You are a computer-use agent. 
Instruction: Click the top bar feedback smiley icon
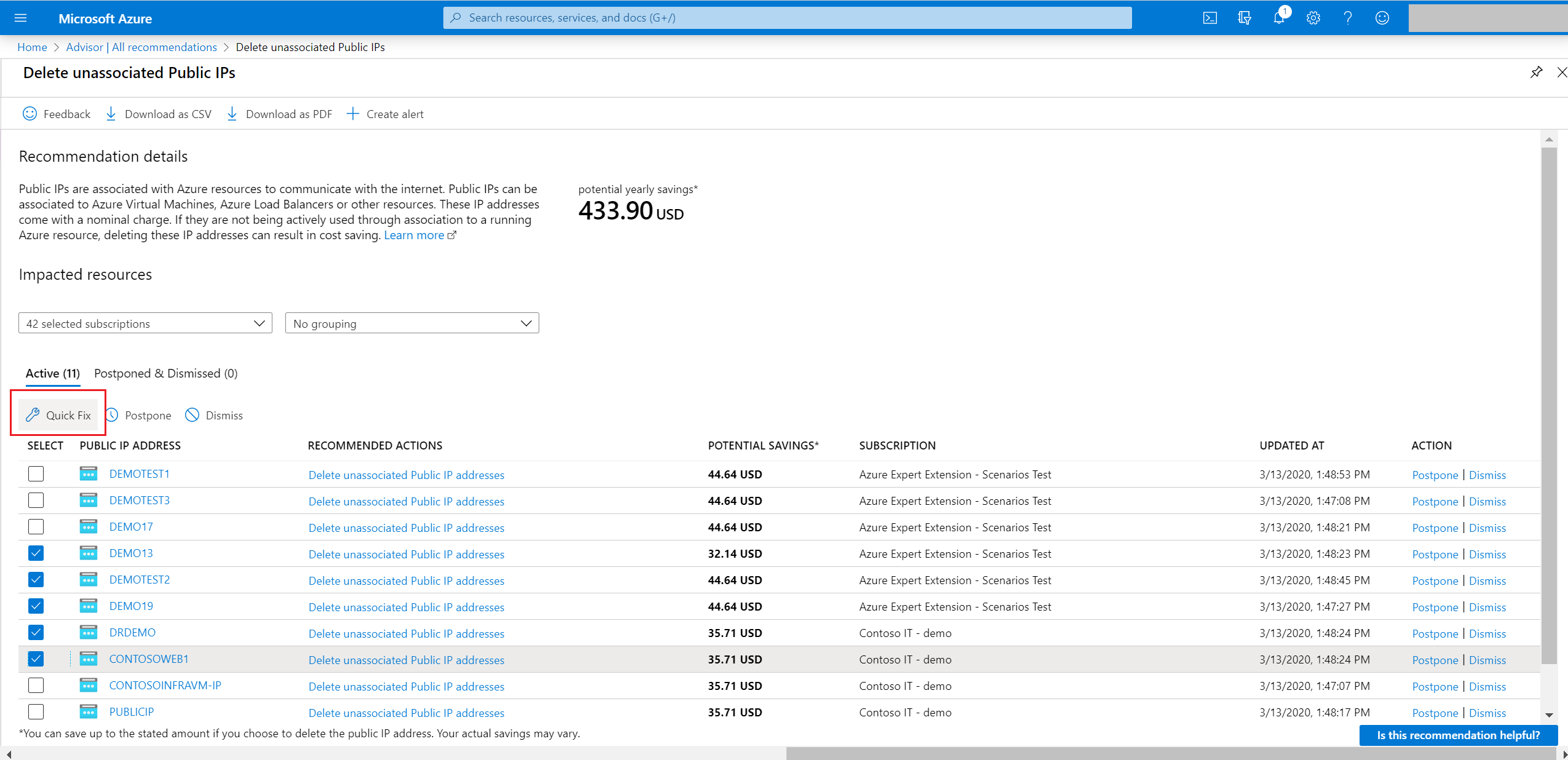(1382, 18)
